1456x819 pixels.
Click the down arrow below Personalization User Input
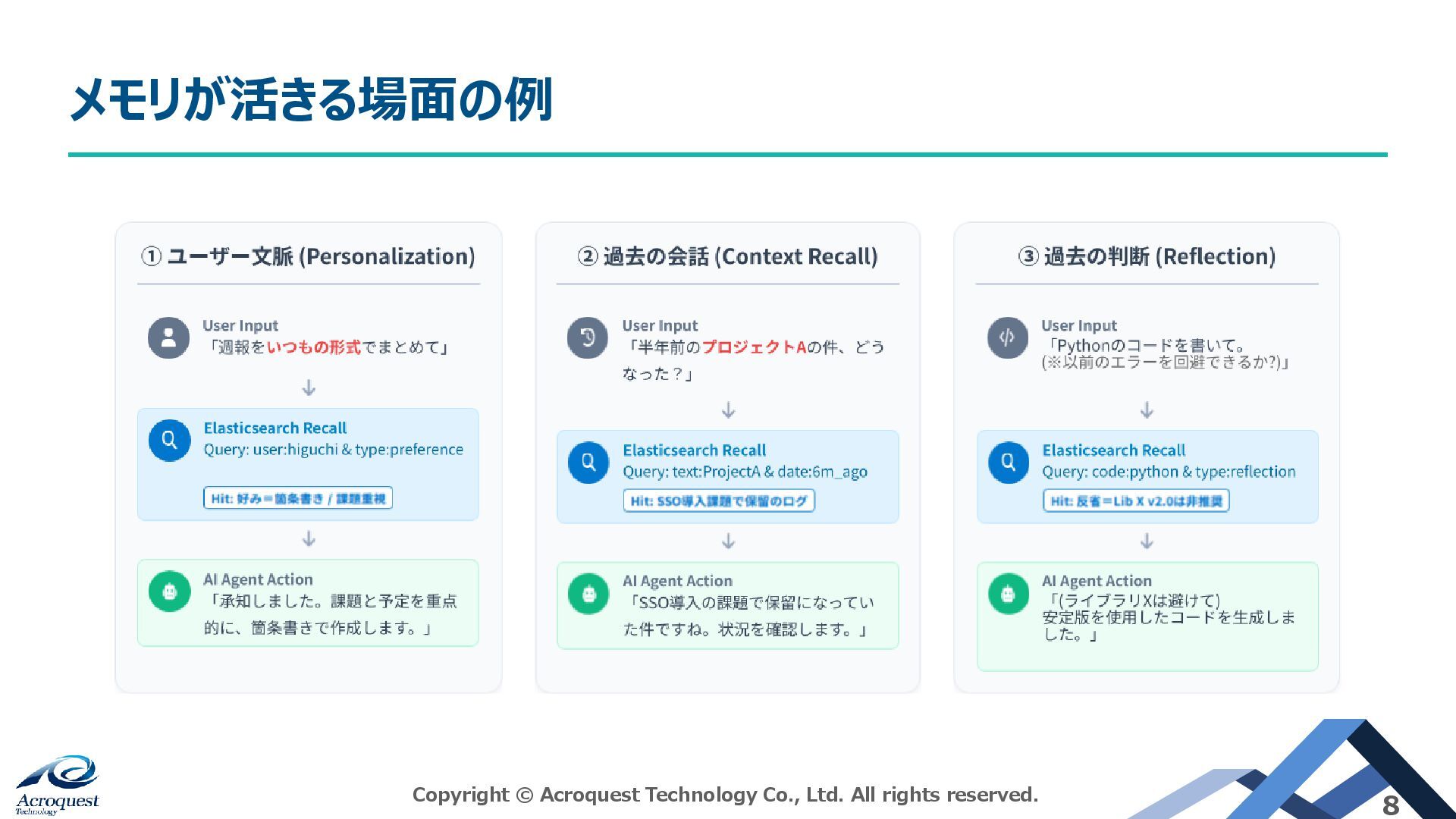(x=309, y=388)
